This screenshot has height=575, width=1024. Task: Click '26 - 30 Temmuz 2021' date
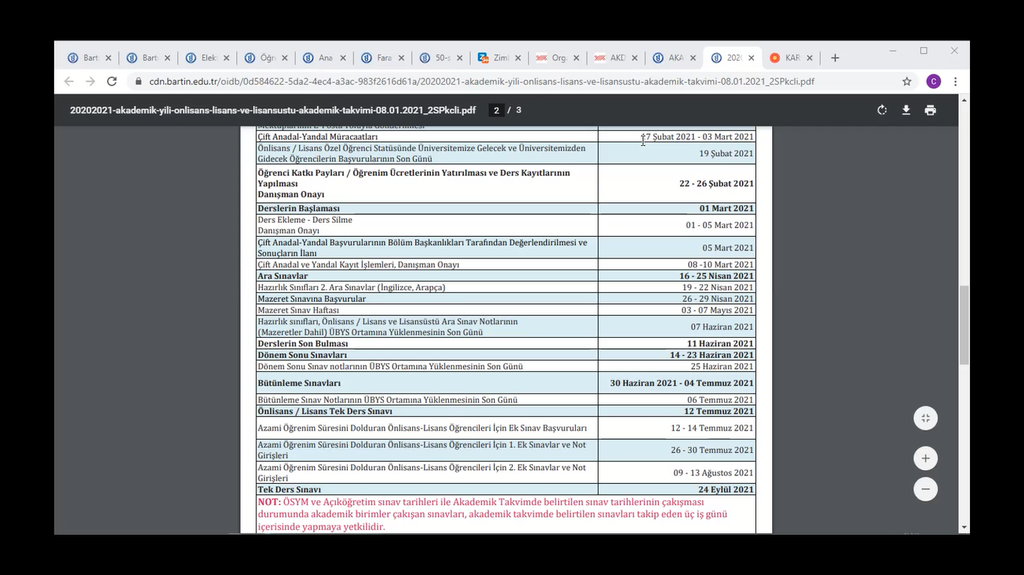712,450
